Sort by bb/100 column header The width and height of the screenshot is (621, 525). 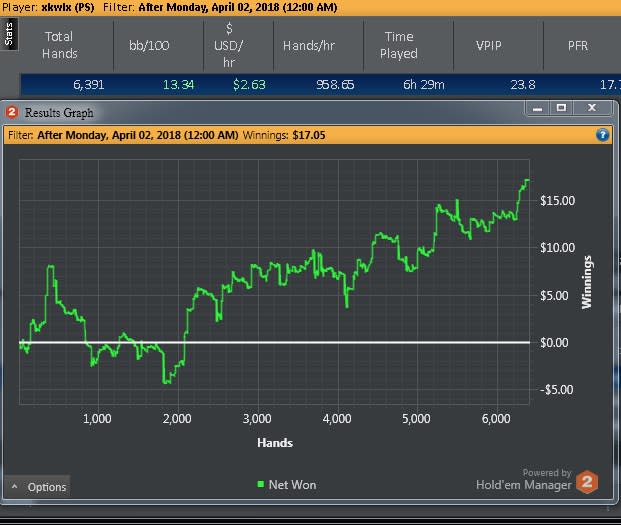click(x=149, y=46)
